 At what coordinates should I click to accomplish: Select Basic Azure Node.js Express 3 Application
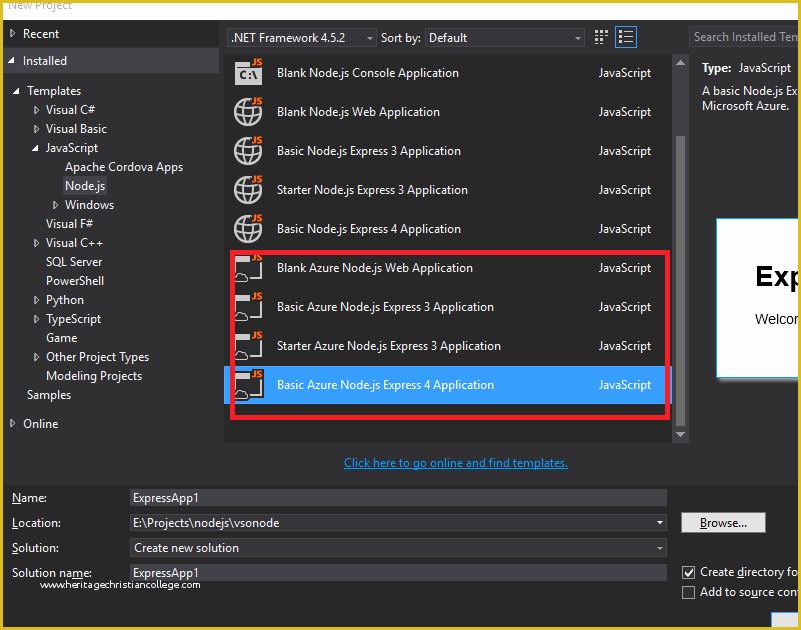click(447, 307)
